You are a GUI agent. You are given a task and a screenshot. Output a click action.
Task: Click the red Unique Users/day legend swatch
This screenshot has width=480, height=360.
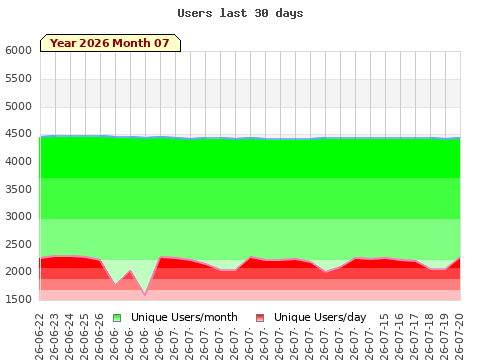pos(260,318)
